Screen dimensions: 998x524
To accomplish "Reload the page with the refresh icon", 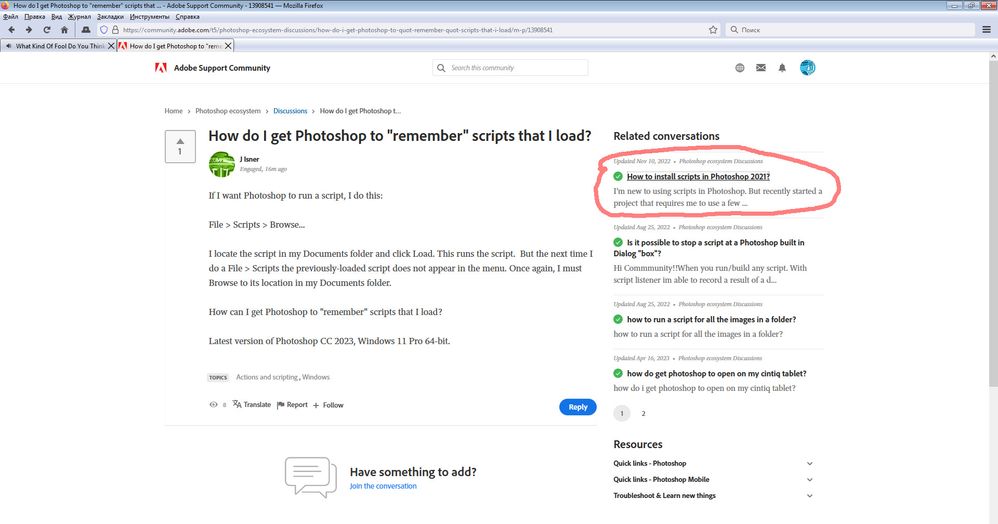I will click(46, 30).
